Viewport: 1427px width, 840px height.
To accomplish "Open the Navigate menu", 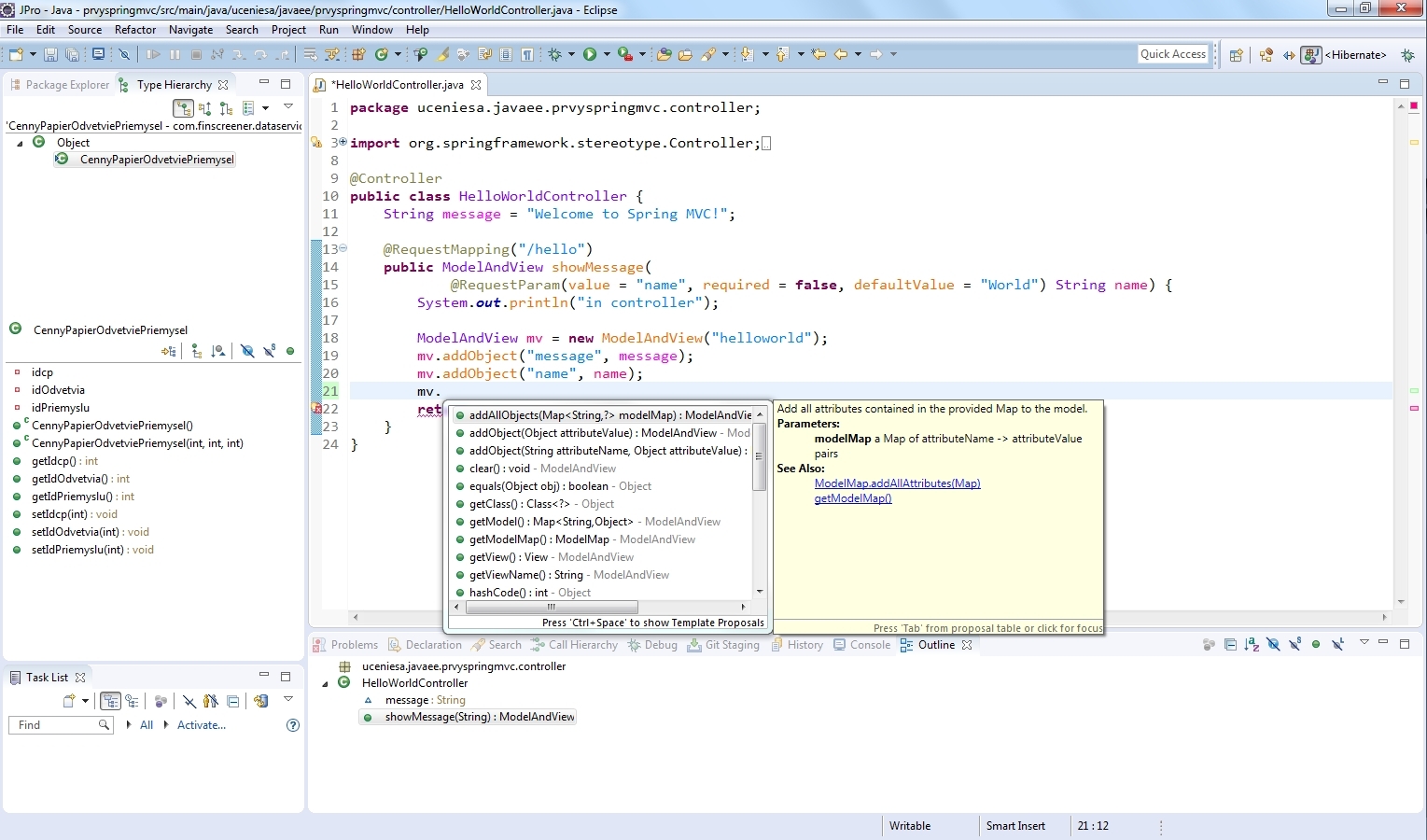I will point(191,30).
